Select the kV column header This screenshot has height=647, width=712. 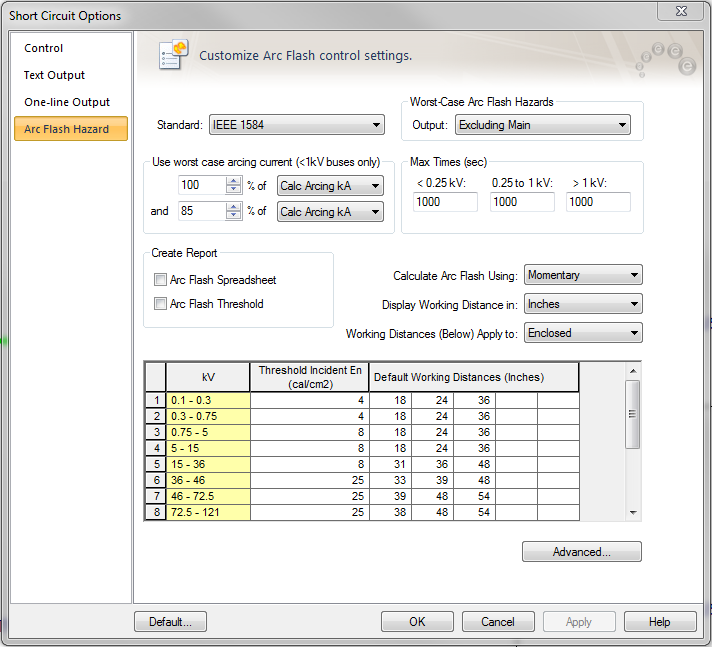click(x=208, y=377)
